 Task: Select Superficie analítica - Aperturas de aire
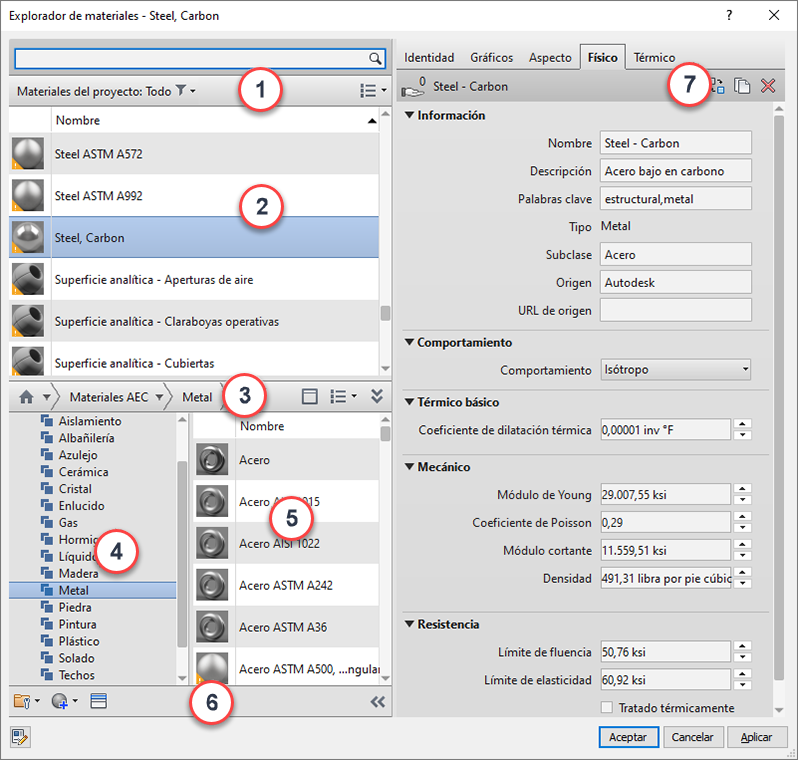194,279
